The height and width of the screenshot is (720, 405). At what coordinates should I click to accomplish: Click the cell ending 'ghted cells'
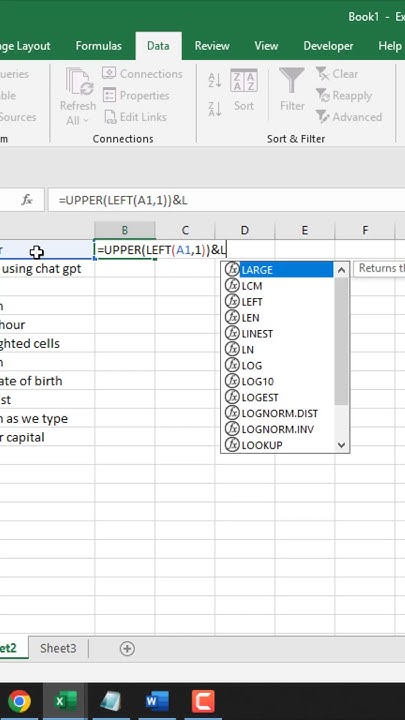tap(47, 343)
